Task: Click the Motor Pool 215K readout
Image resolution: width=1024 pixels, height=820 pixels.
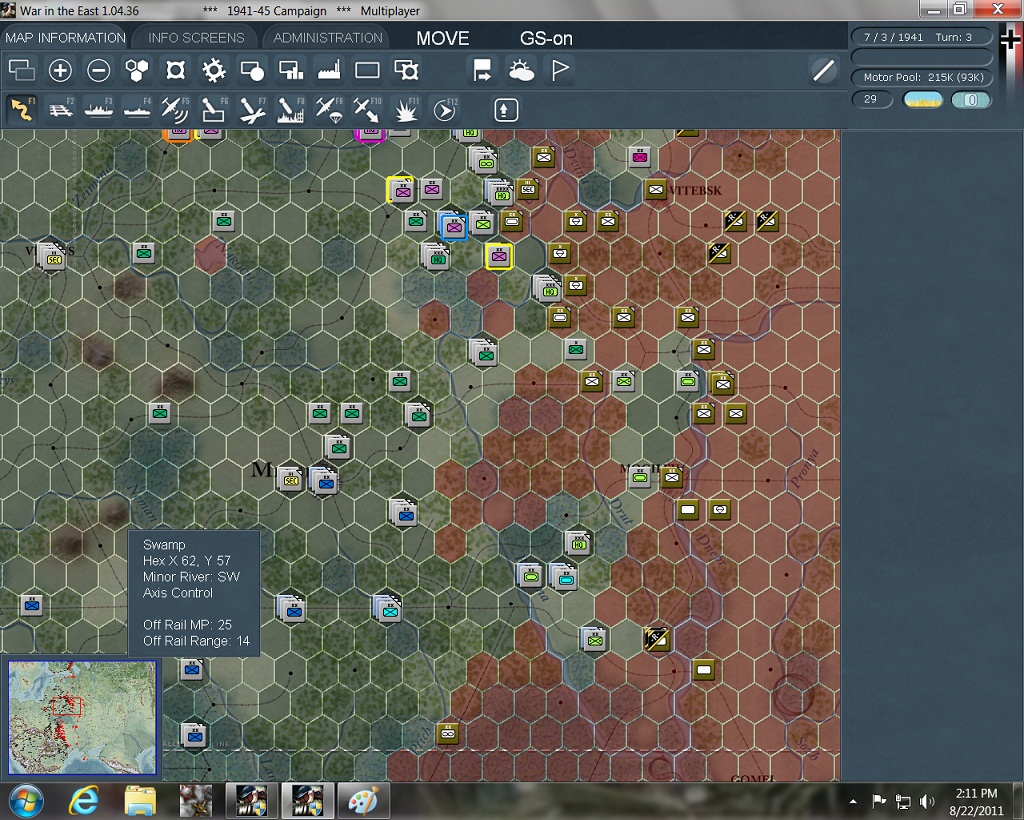Action: pos(922,77)
